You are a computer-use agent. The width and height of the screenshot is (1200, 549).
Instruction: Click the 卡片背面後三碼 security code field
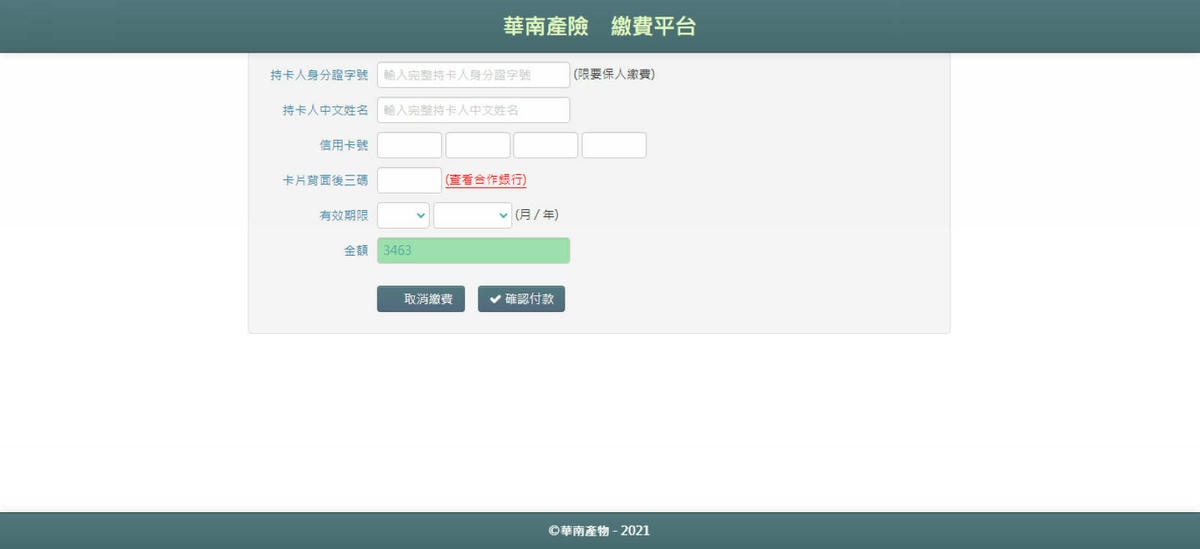coord(409,180)
